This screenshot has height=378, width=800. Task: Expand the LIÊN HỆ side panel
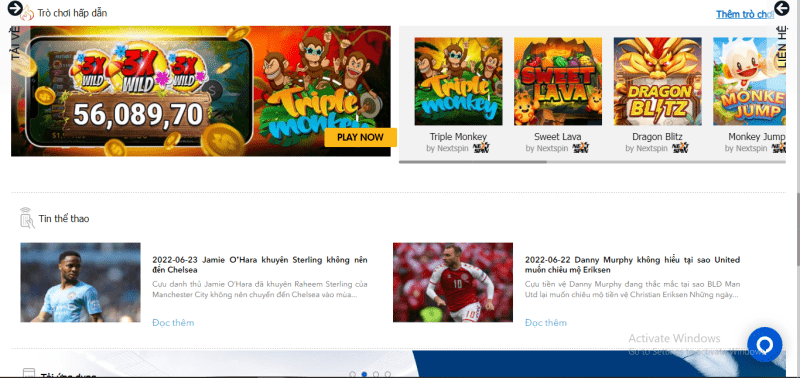tap(781, 47)
